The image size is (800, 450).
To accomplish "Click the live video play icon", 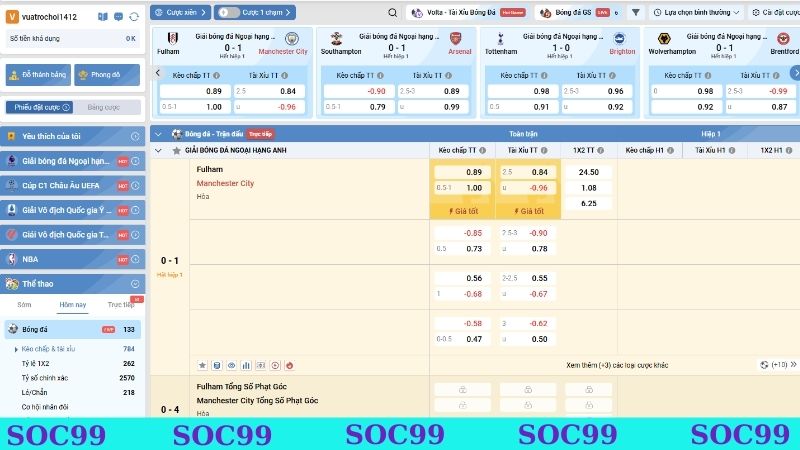I will pyautogui.click(x=275, y=365).
